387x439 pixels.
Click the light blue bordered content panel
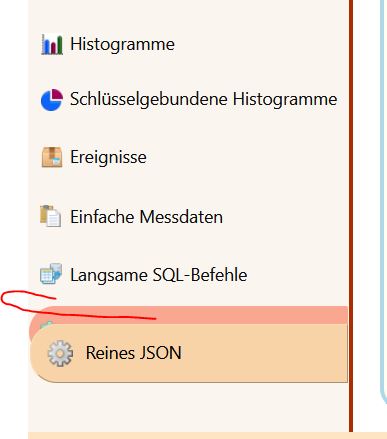[x=383, y=200]
